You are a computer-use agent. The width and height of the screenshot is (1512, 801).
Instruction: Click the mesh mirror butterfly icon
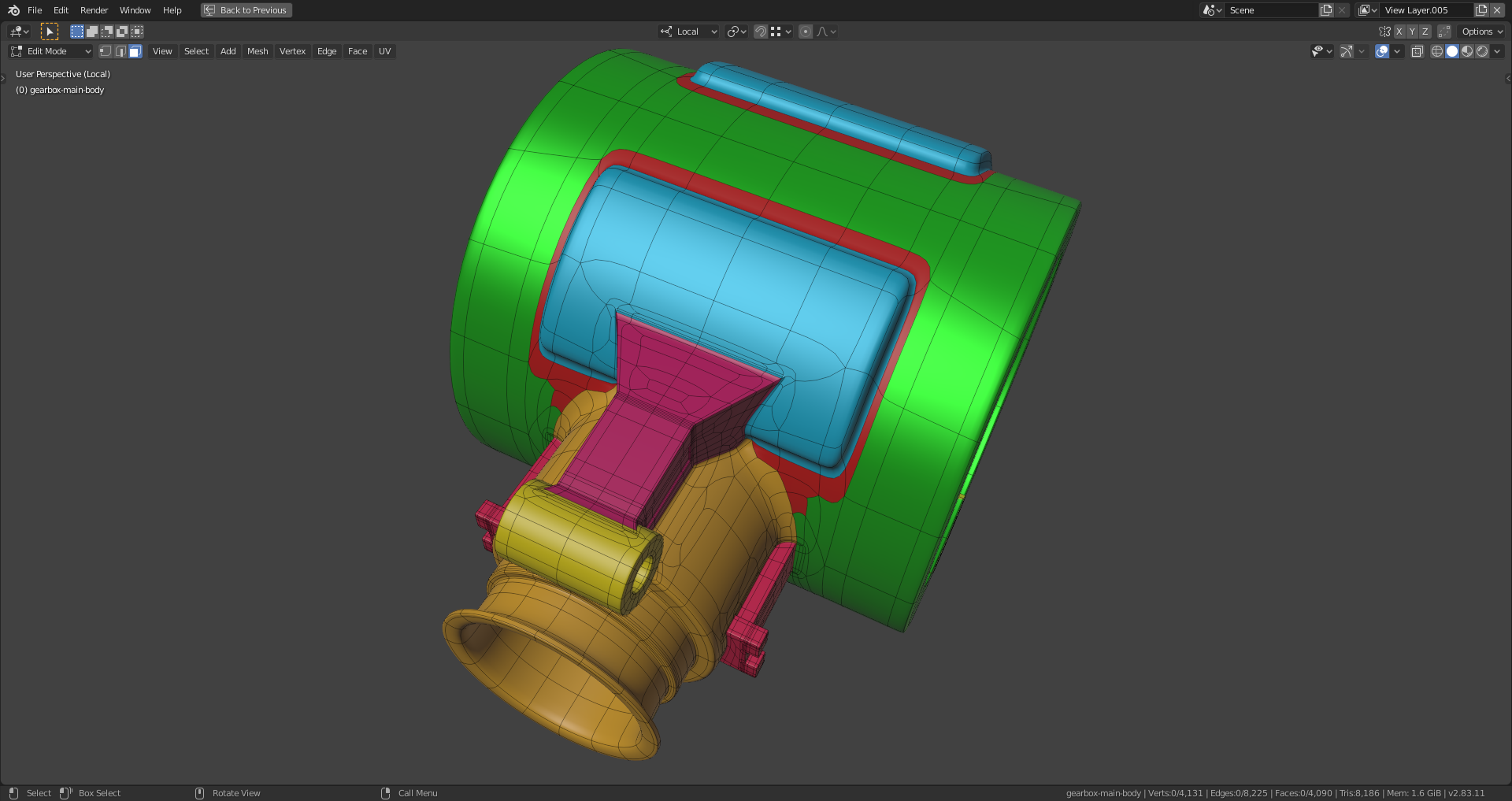tap(1384, 32)
